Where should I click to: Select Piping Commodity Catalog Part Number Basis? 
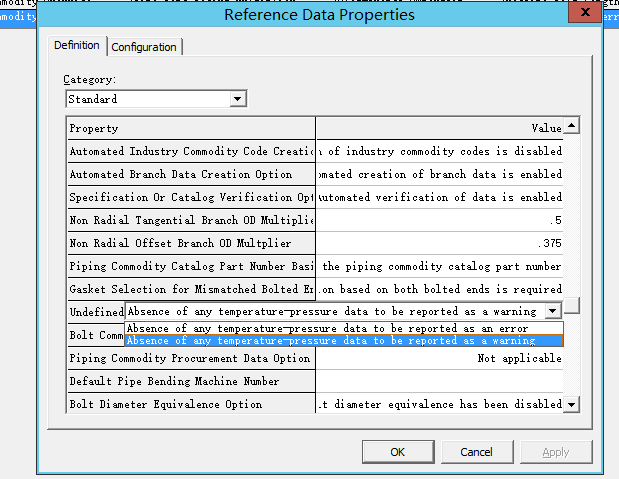pos(191,266)
